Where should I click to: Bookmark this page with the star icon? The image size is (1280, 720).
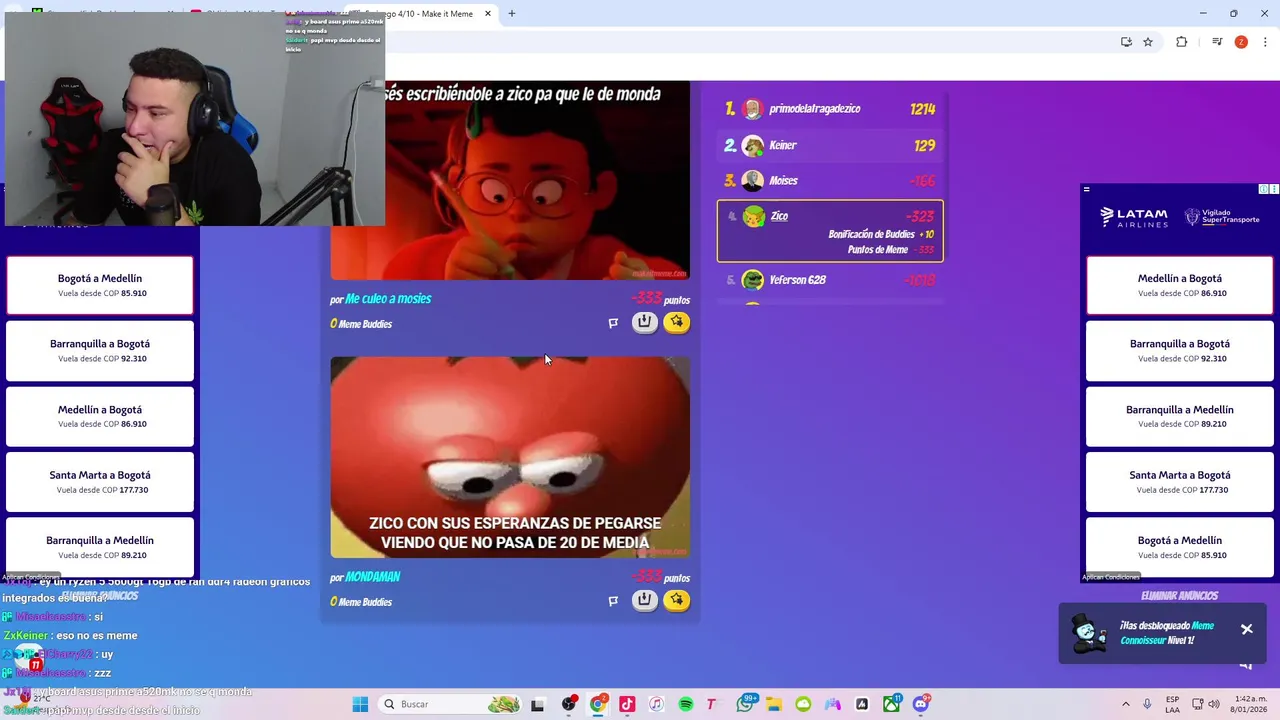click(x=1148, y=42)
